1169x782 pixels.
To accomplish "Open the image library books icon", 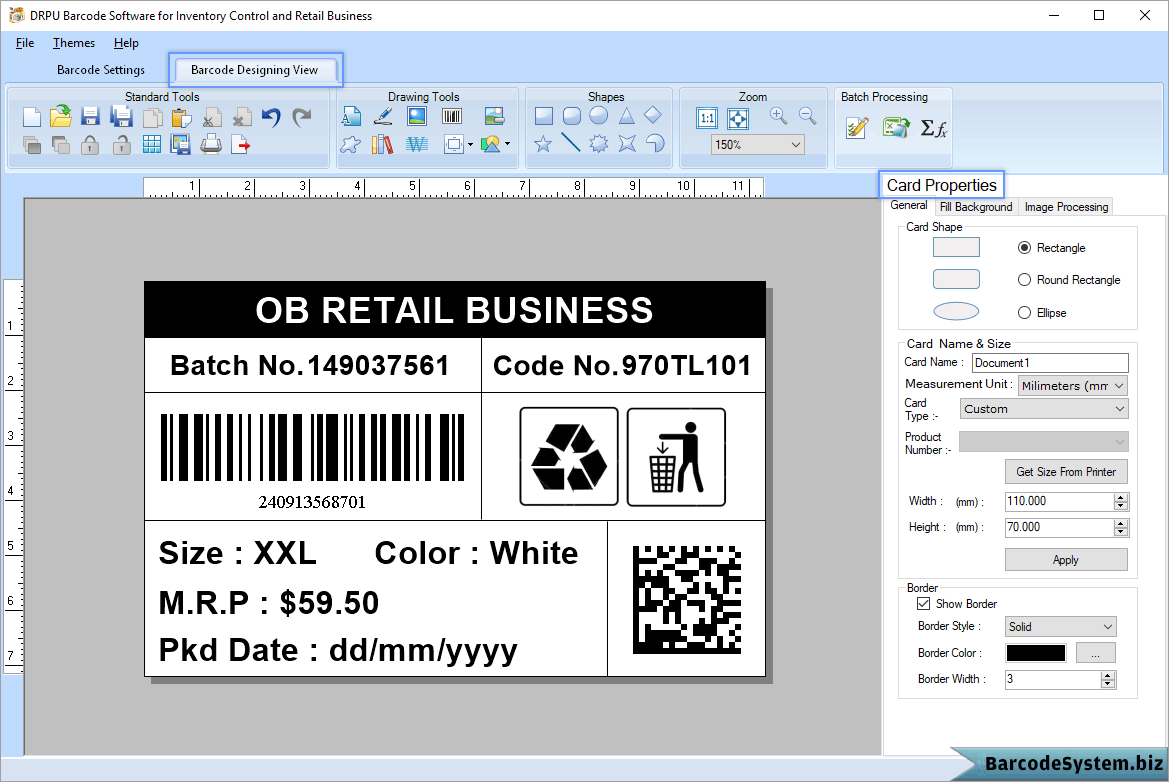I will 382,144.
